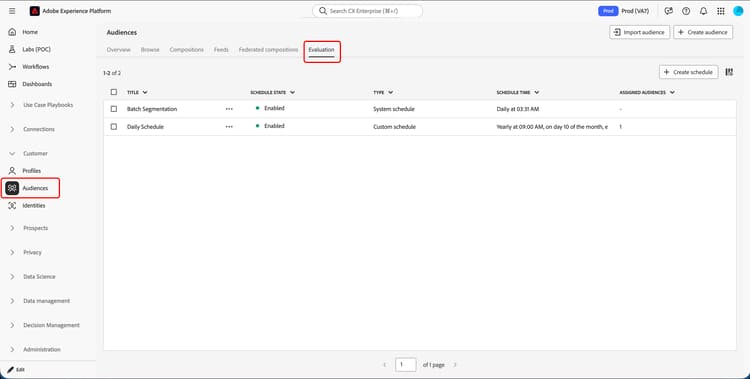The width and height of the screenshot is (750, 379).
Task: Switch to the Overview tab
Action: click(x=119, y=50)
